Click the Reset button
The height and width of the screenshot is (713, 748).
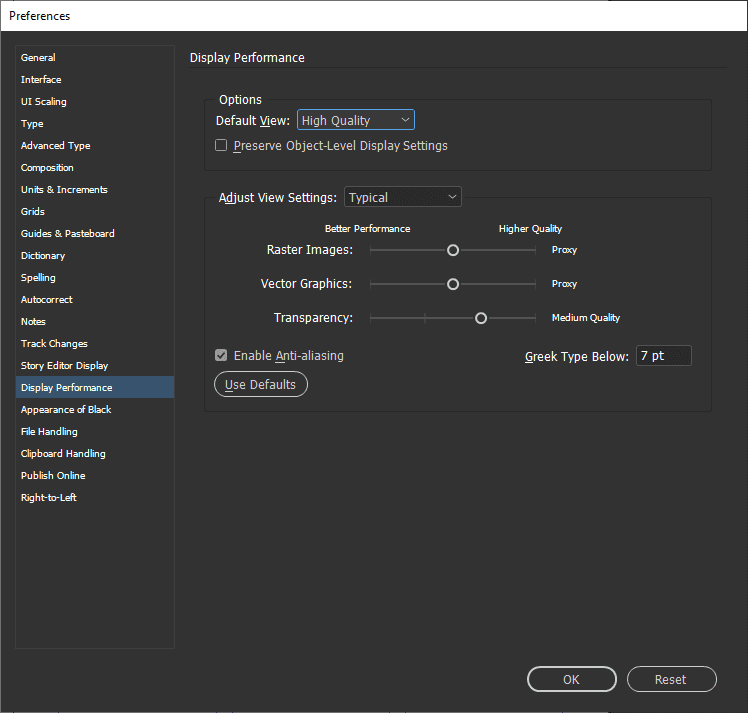671,680
